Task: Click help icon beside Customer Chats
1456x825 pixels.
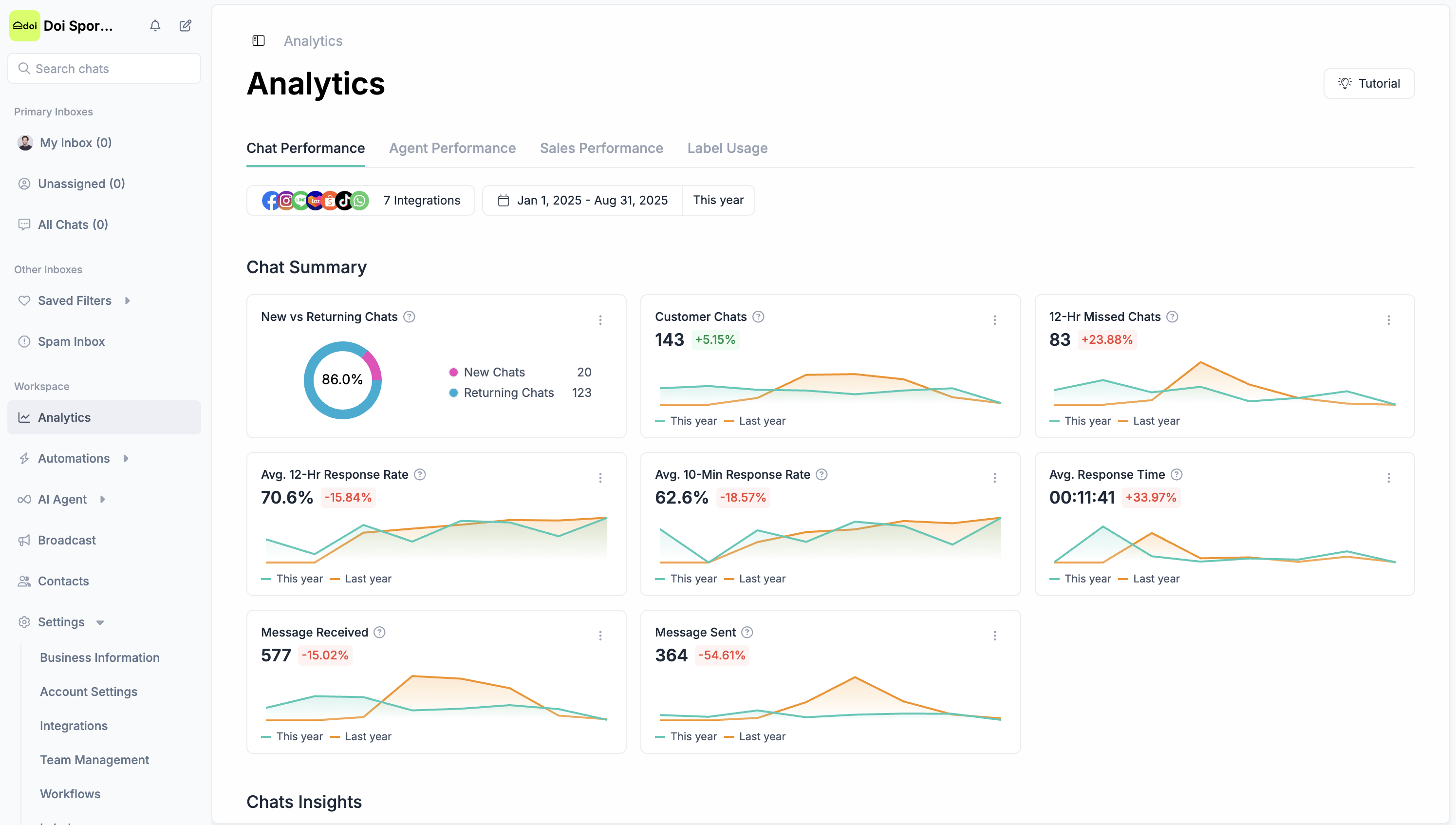Action: 758,317
